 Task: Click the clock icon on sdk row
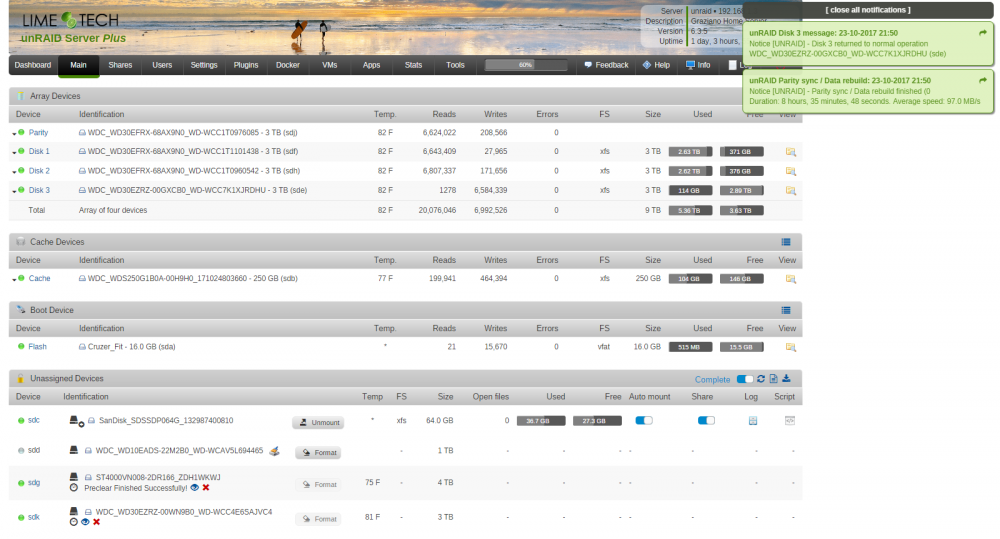click(73, 522)
